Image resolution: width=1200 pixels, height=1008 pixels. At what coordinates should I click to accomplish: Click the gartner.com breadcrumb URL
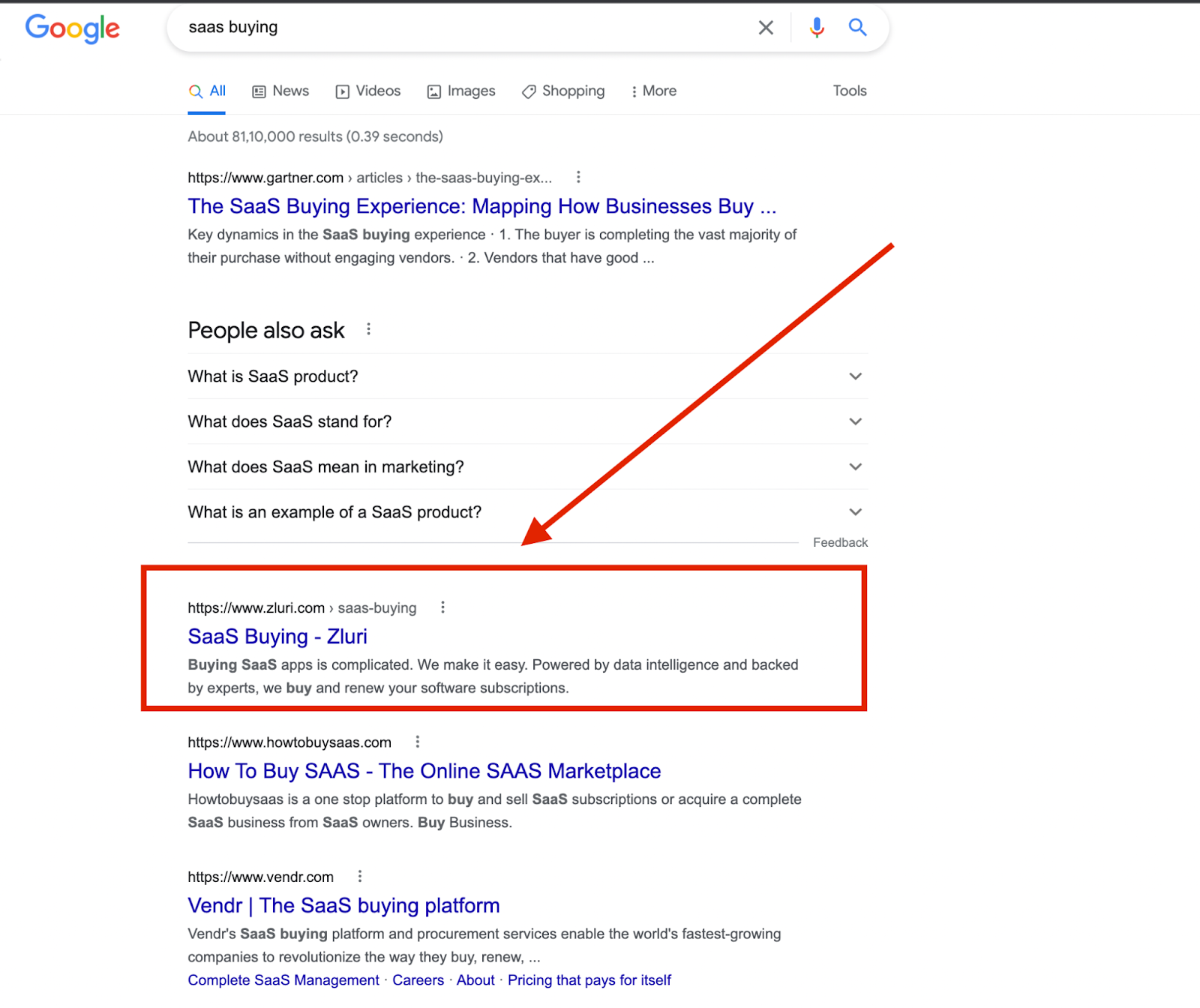pyautogui.click(x=370, y=178)
